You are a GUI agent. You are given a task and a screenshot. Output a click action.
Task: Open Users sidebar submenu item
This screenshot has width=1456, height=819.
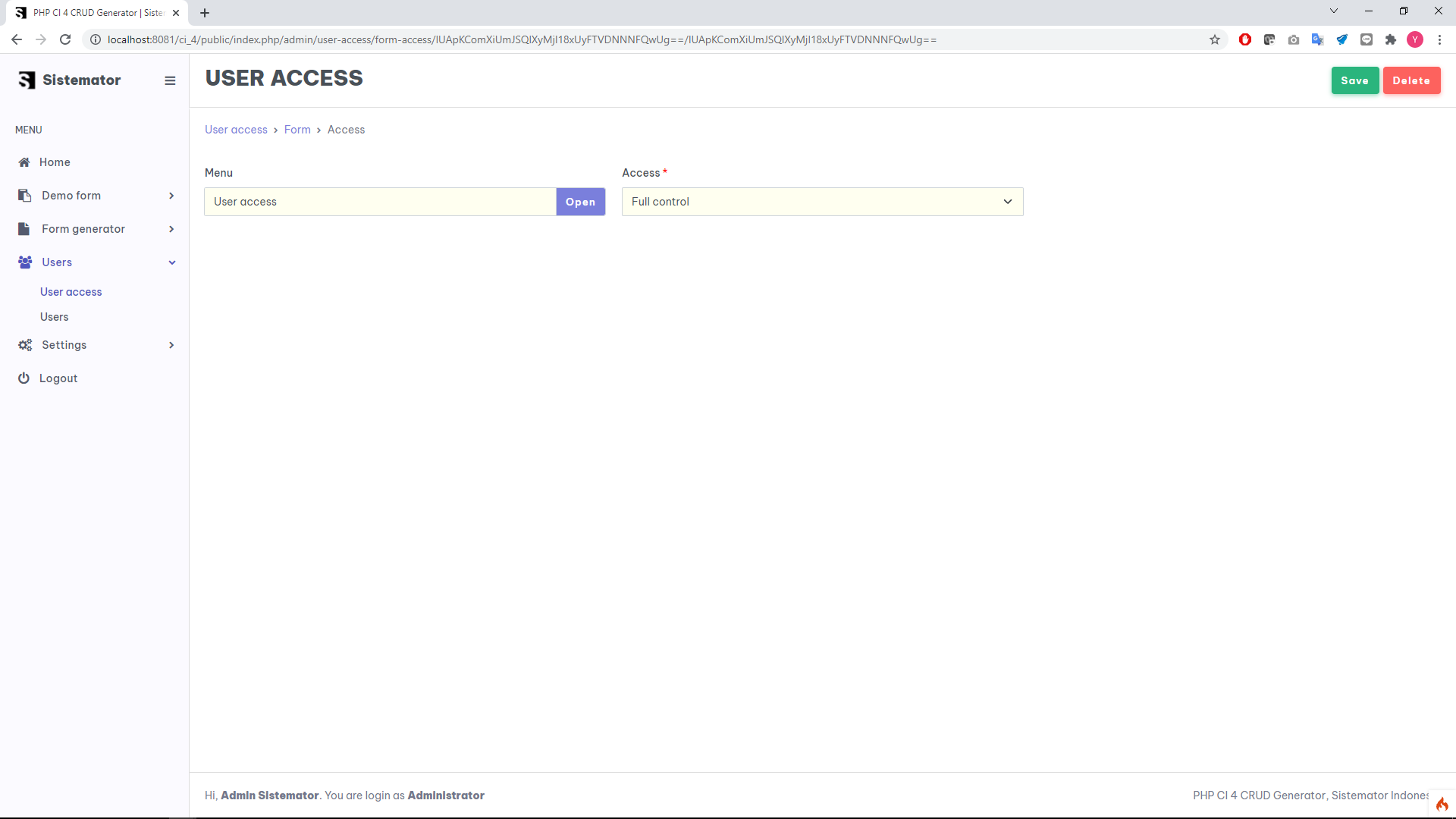pos(54,317)
